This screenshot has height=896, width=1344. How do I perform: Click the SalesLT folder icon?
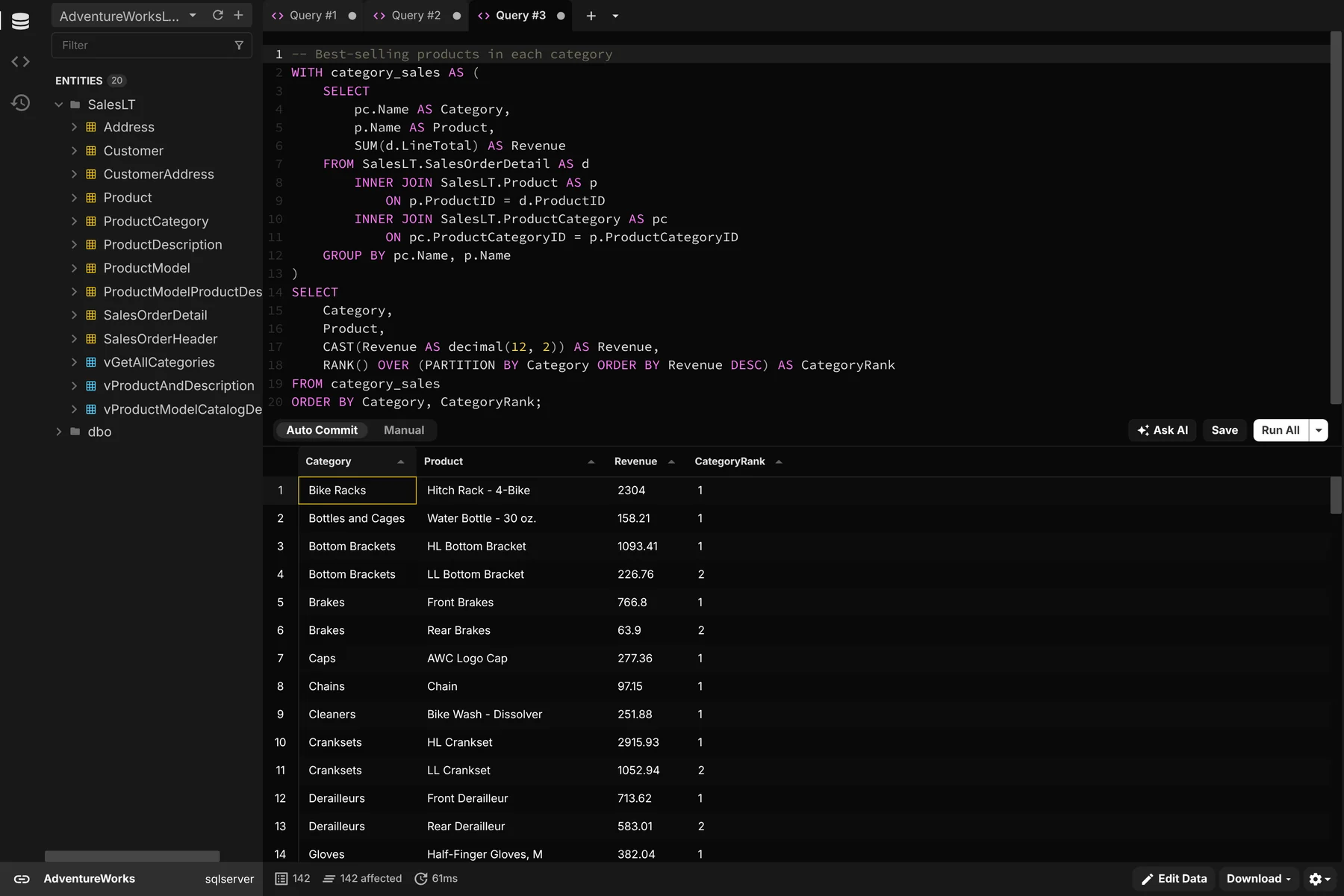[75, 105]
